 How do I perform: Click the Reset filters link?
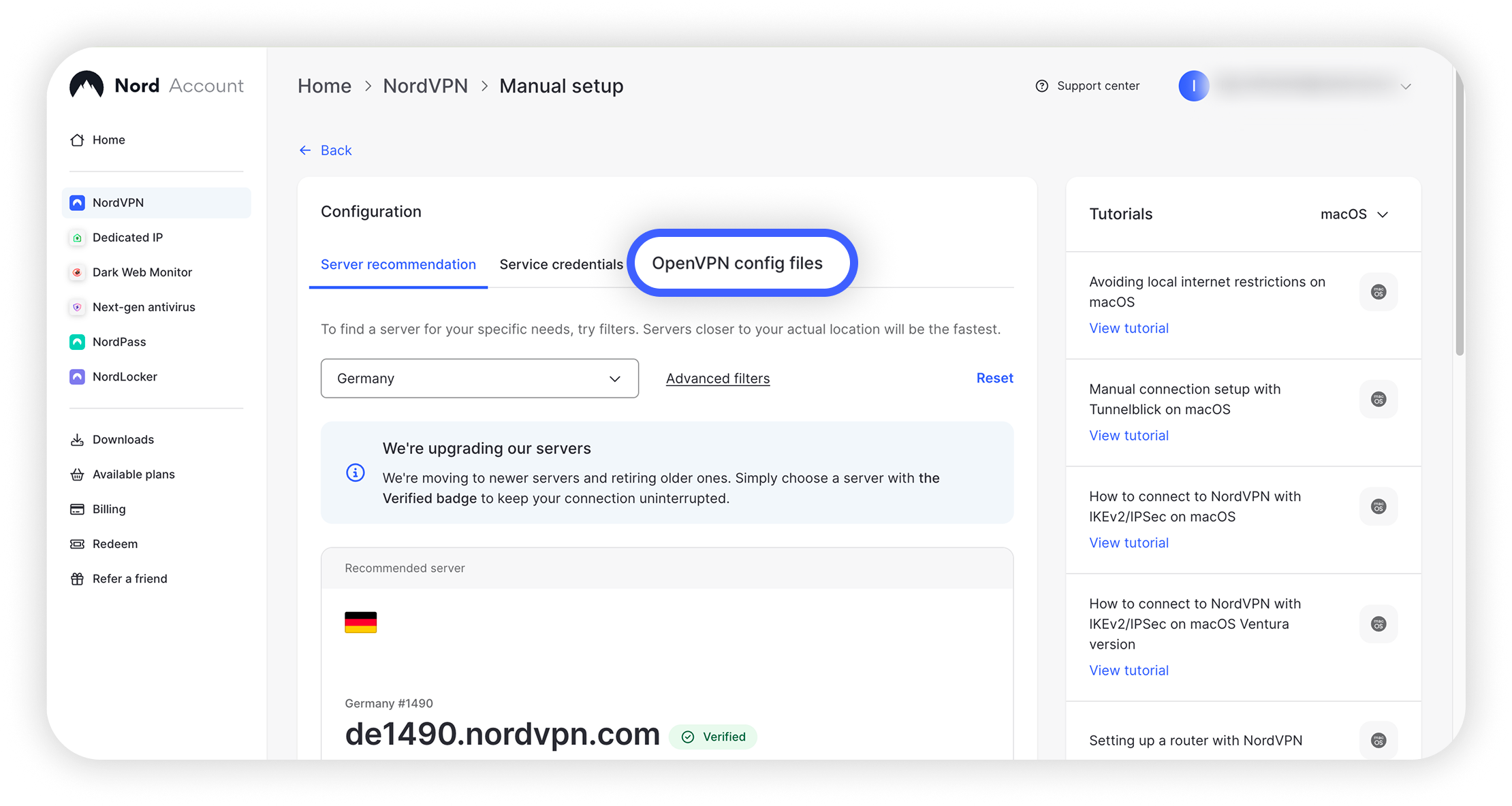[x=994, y=378]
